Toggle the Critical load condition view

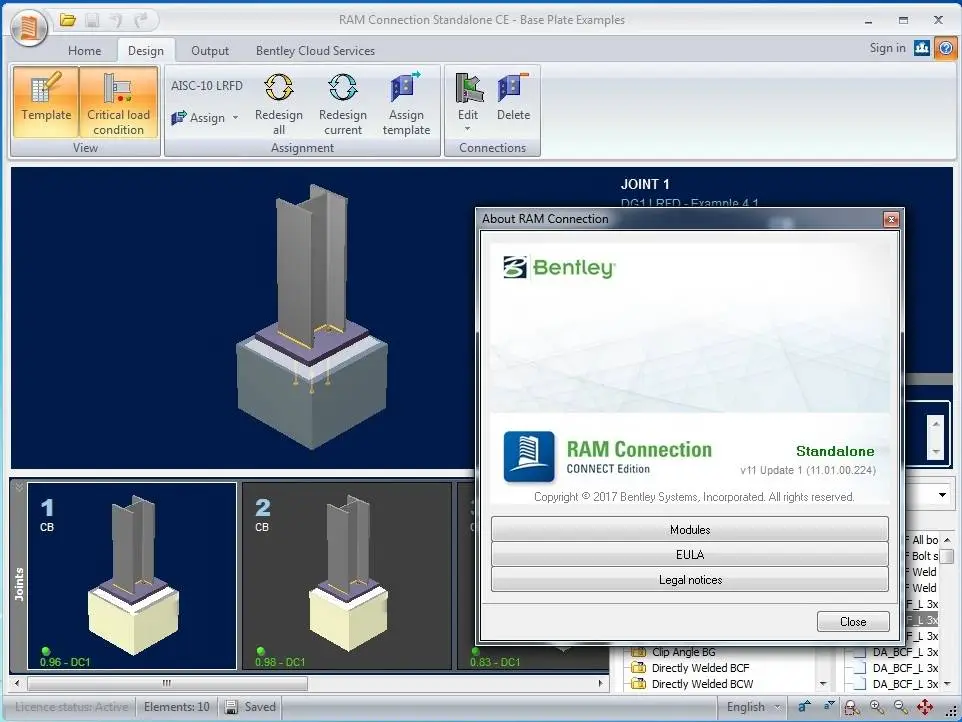(118, 101)
